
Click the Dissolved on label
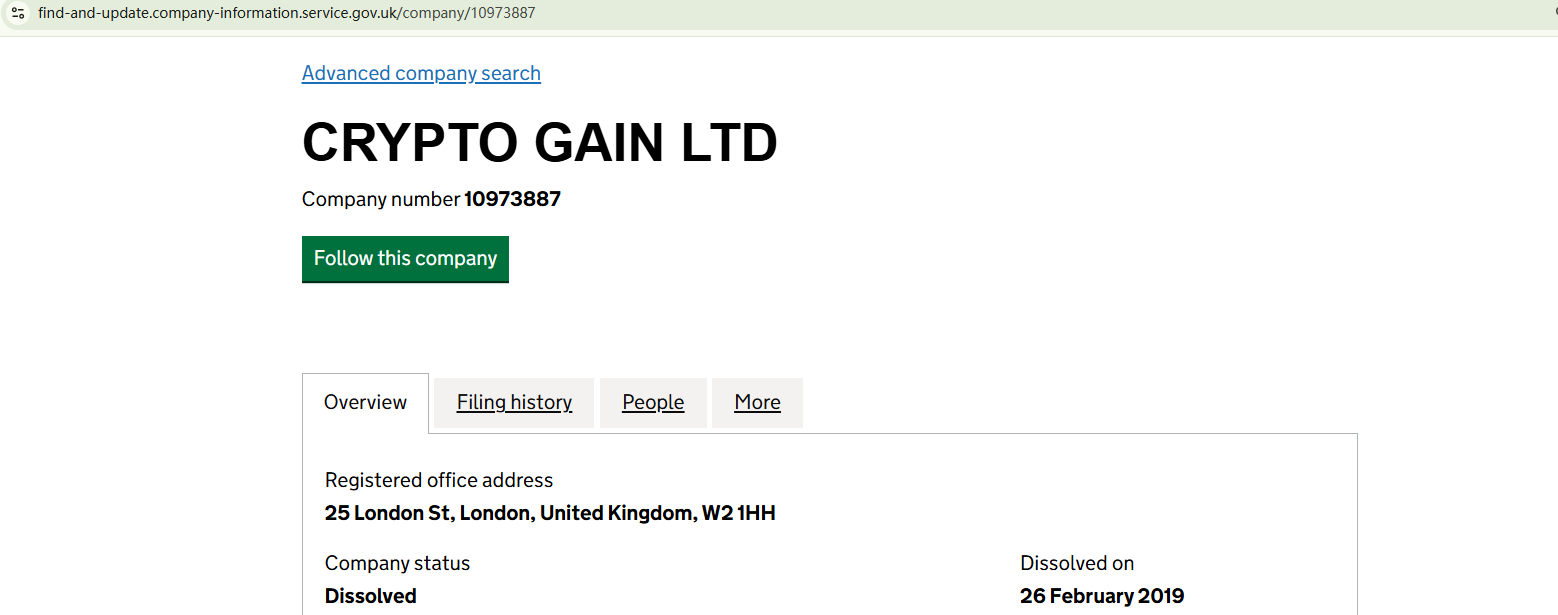click(1077, 563)
